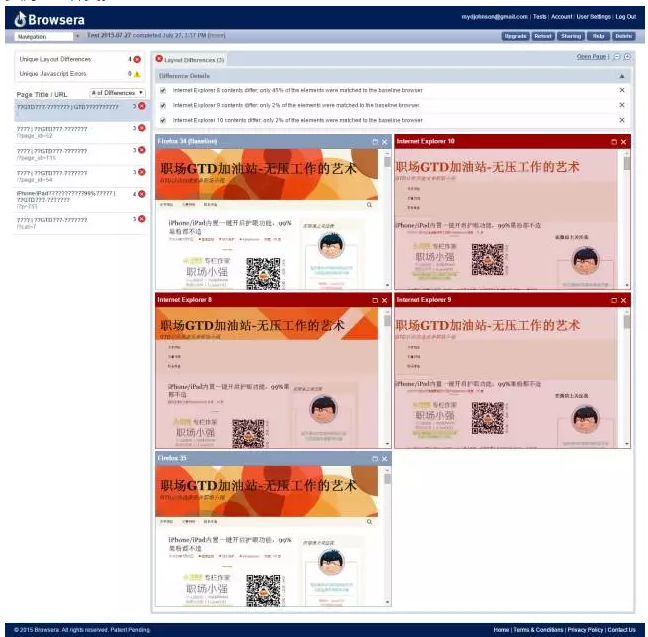Screen dimensions: 648x637
Task: Maximize the Internet Explorer 10 screenshot panel
Action: pos(612,142)
